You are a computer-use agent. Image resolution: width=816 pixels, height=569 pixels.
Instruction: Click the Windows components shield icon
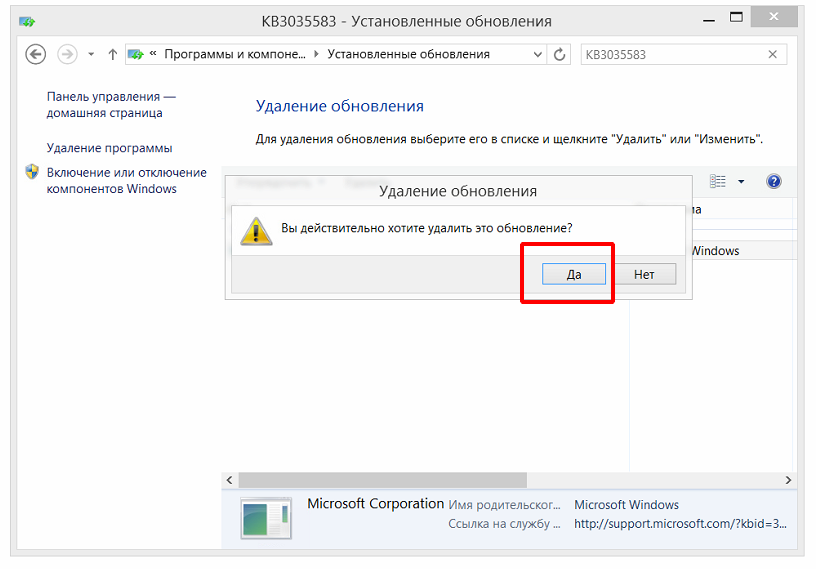pos(32,172)
